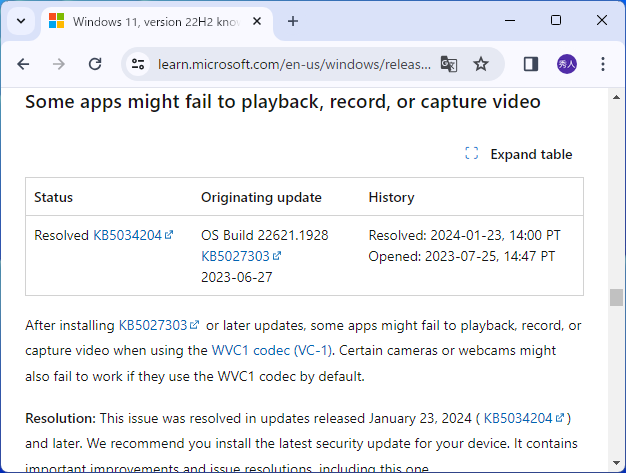Bookmark this page with the star icon
Viewport: 626px width, 473px height.
point(481,64)
